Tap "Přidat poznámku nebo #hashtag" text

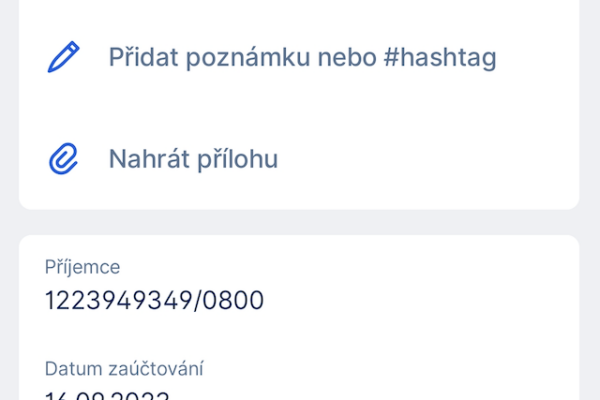click(x=302, y=57)
